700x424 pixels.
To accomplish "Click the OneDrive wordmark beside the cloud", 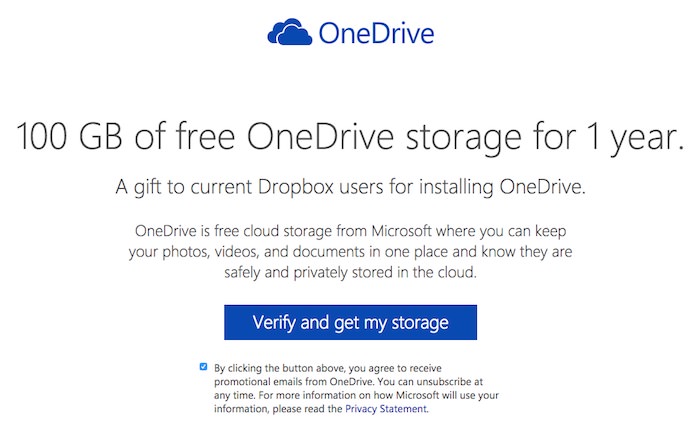I will [376, 33].
